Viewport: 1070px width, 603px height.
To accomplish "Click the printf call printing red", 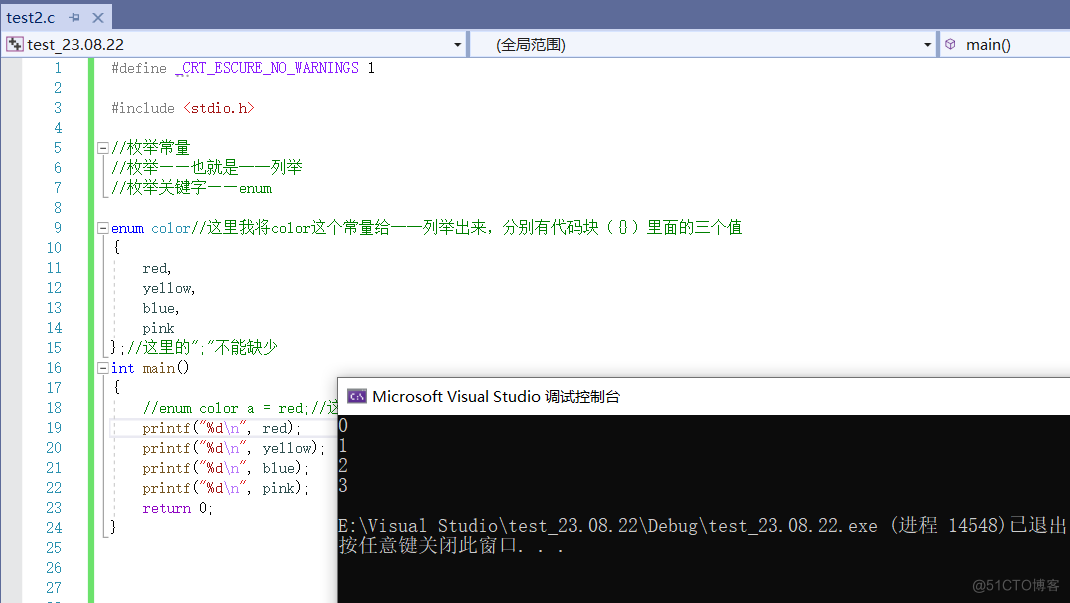I will pos(221,428).
